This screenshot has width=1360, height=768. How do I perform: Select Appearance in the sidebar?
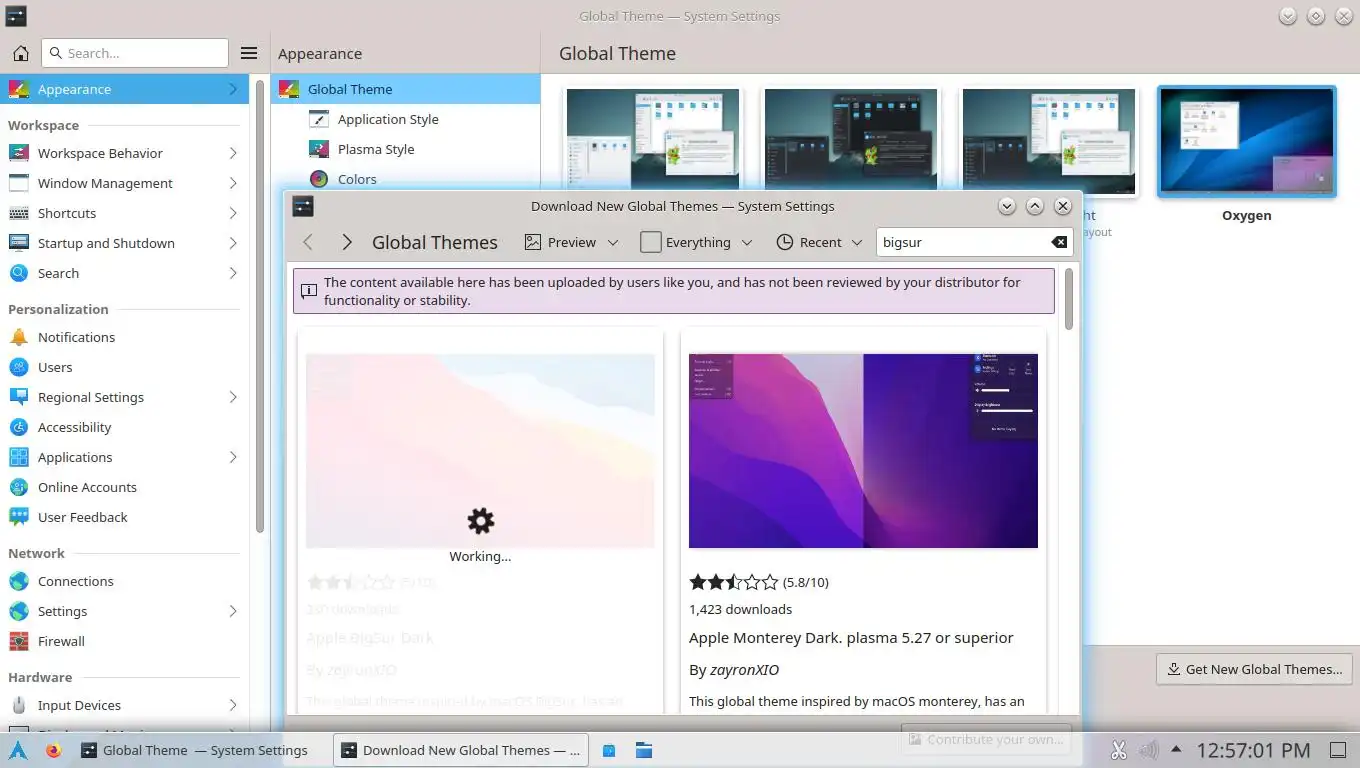coord(124,89)
